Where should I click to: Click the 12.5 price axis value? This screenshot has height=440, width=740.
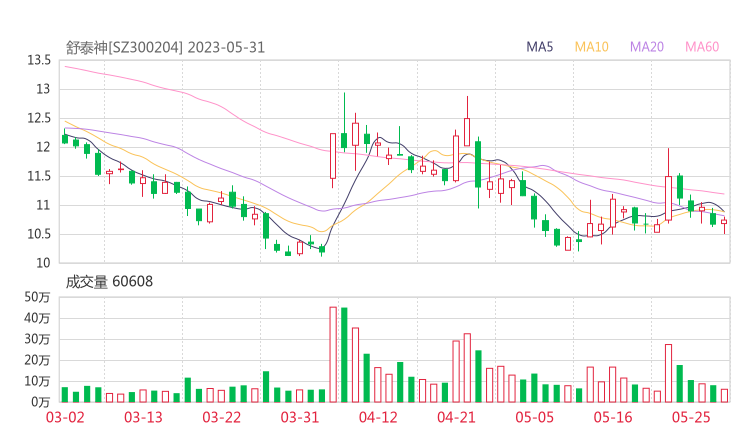(39, 118)
